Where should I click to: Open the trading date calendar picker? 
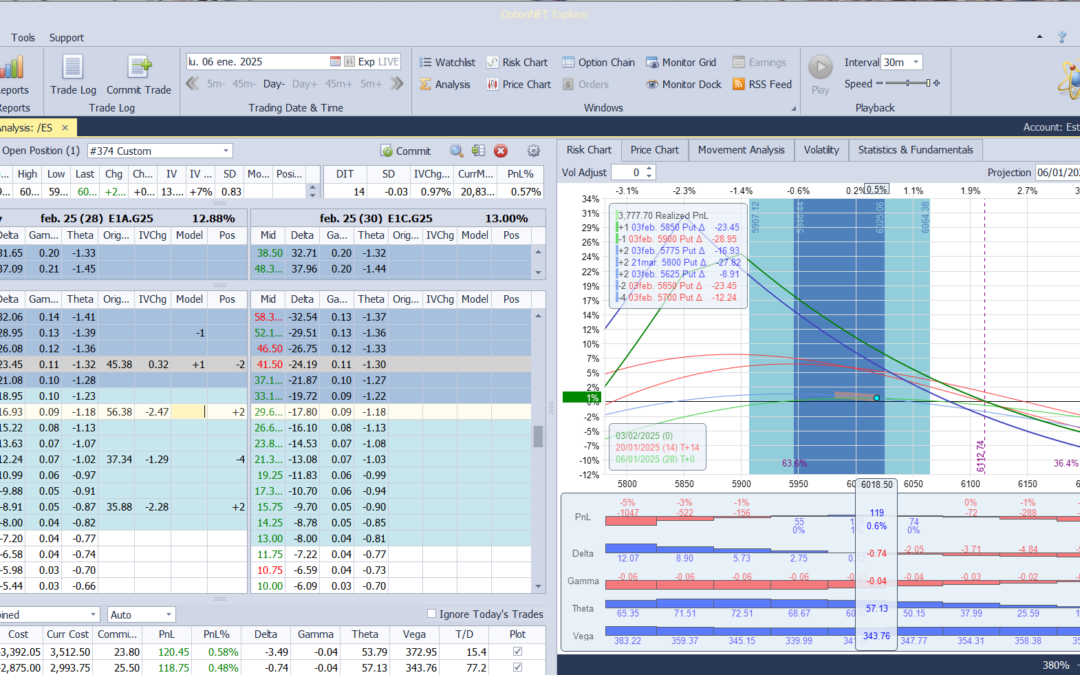(335, 61)
